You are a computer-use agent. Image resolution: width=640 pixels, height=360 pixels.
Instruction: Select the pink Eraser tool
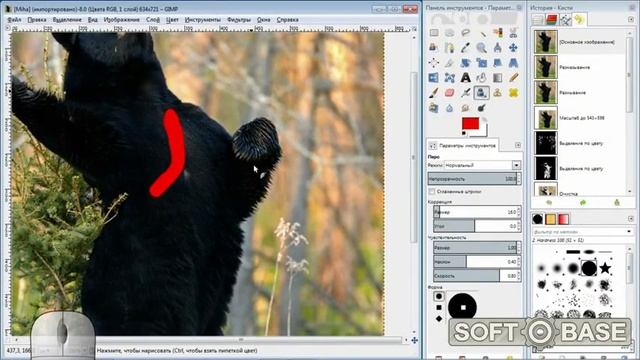coord(450,93)
